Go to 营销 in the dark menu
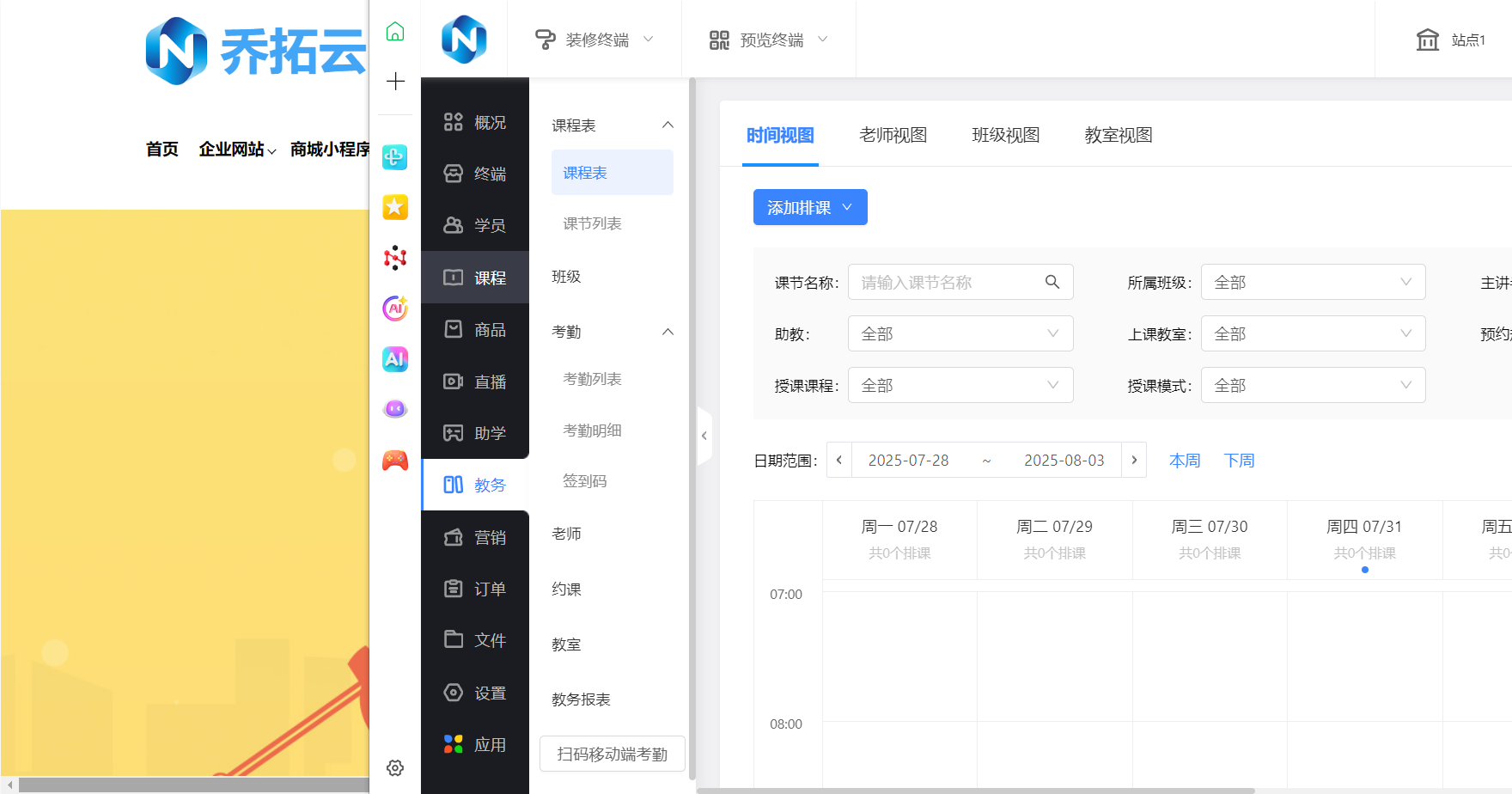The height and width of the screenshot is (794, 1512). tap(475, 537)
